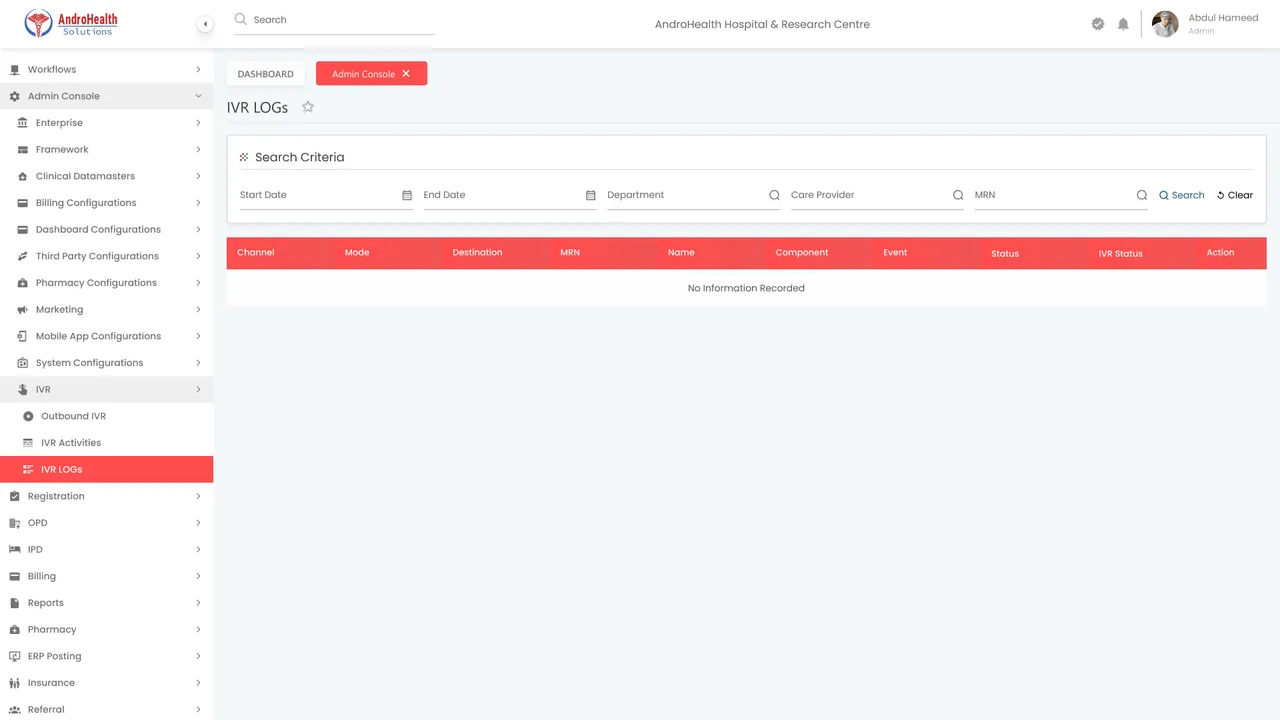Click the Care Provider lookup magnifier icon
Image resolution: width=1280 pixels, height=720 pixels.
click(958, 195)
